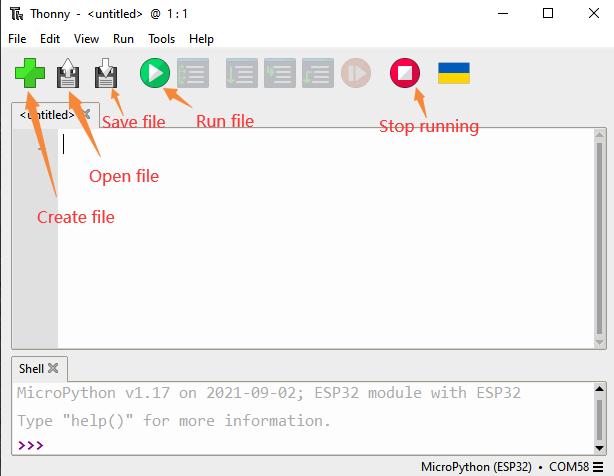Click the Ukraine flag icon
Viewport: 614px width, 476px height.
click(454, 73)
